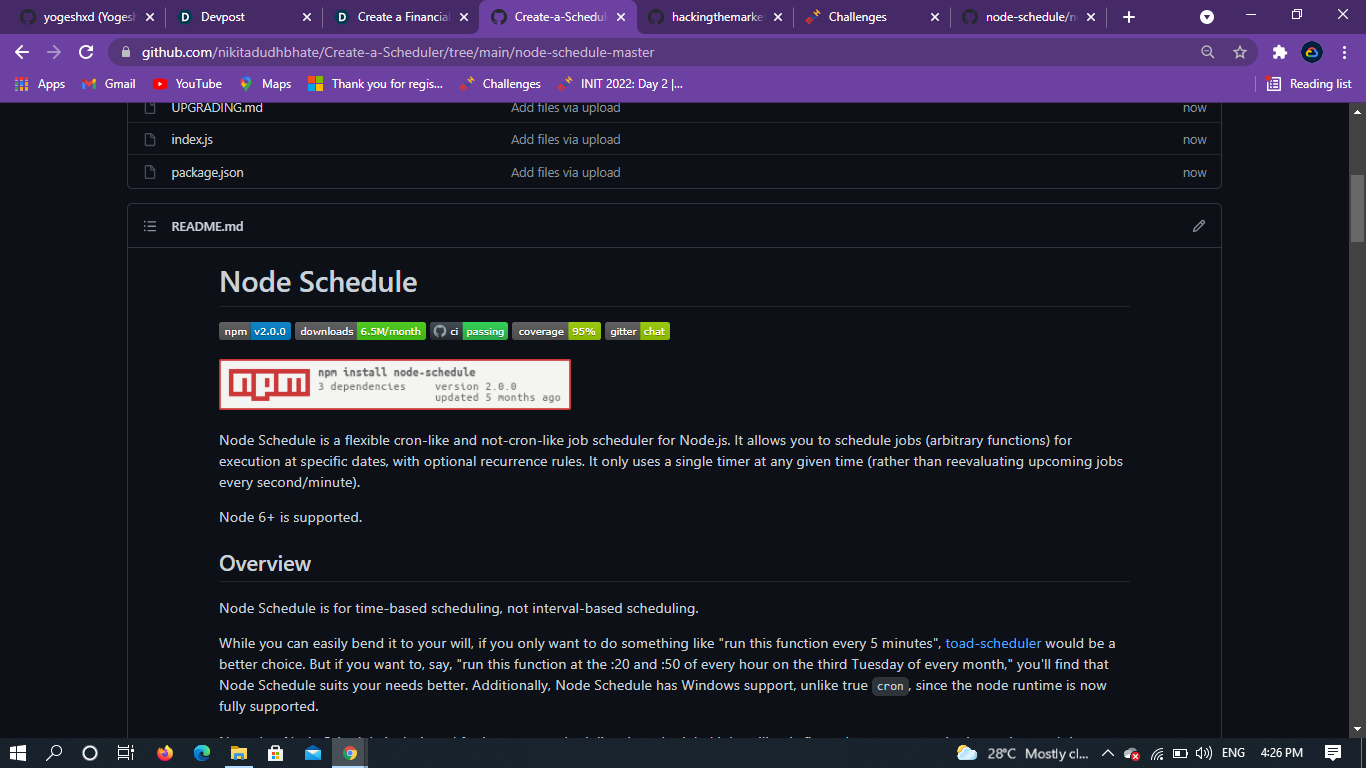
Task: Click the README.md header label
Action: (x=207, y=226)
